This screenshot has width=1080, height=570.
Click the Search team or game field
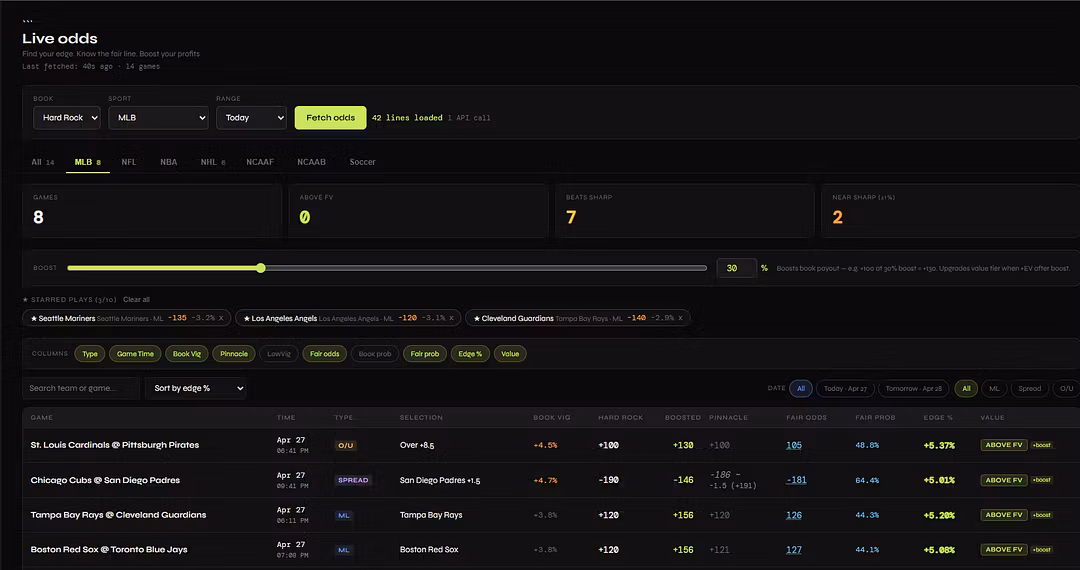pos(81,388)
